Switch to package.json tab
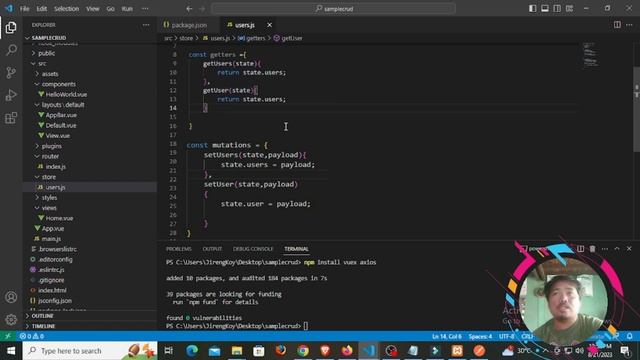 (189, 25)
